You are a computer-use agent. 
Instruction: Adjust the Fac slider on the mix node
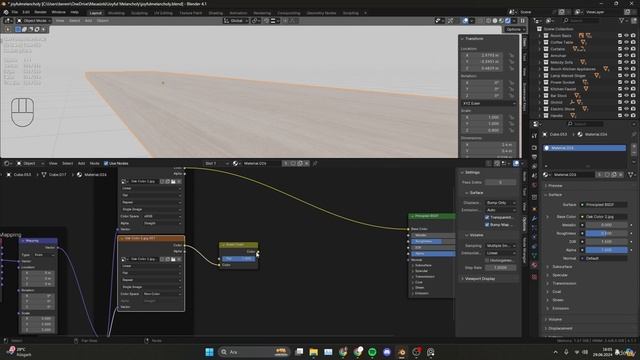tap(238, 258)
